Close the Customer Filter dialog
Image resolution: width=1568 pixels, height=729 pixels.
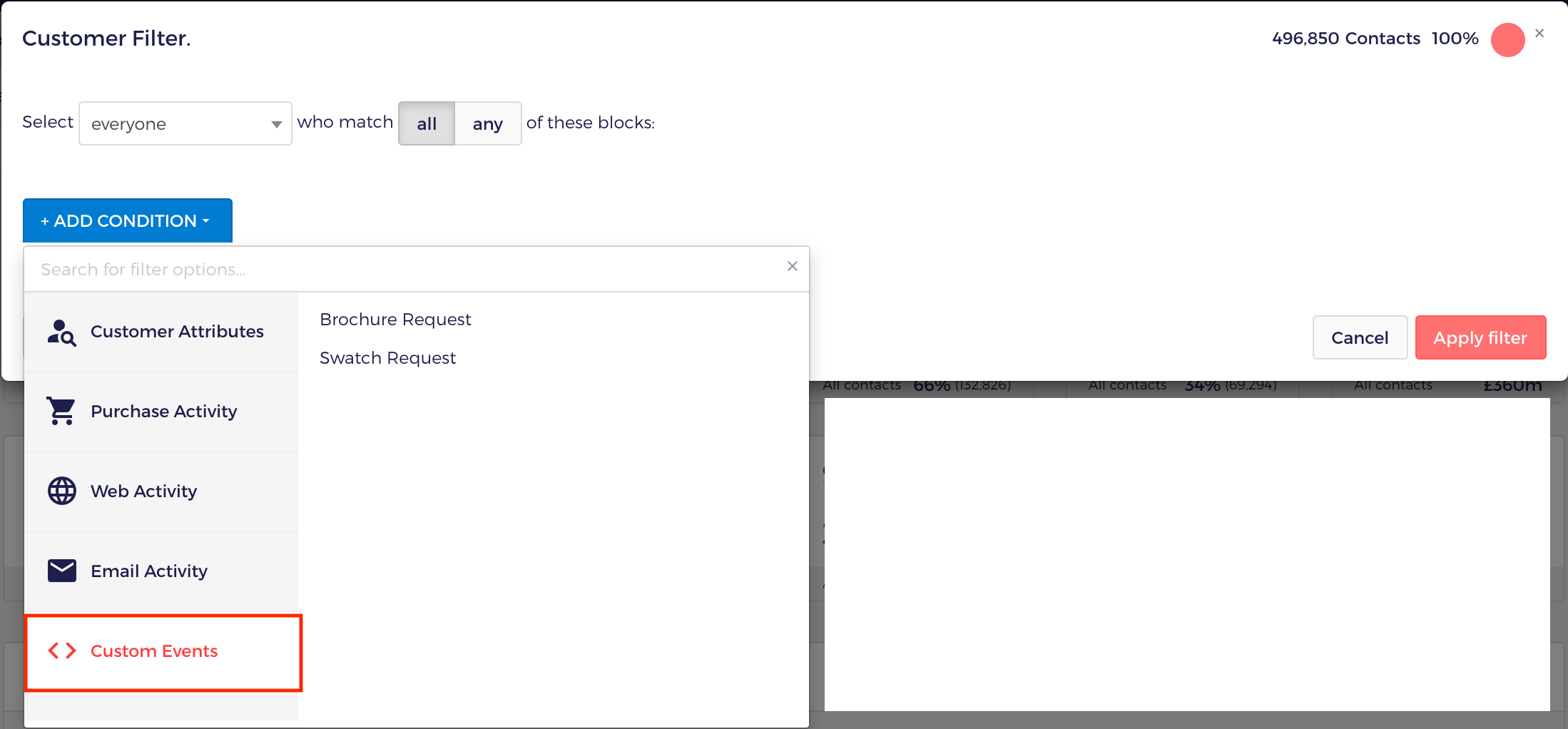[x=1539, y=34]
